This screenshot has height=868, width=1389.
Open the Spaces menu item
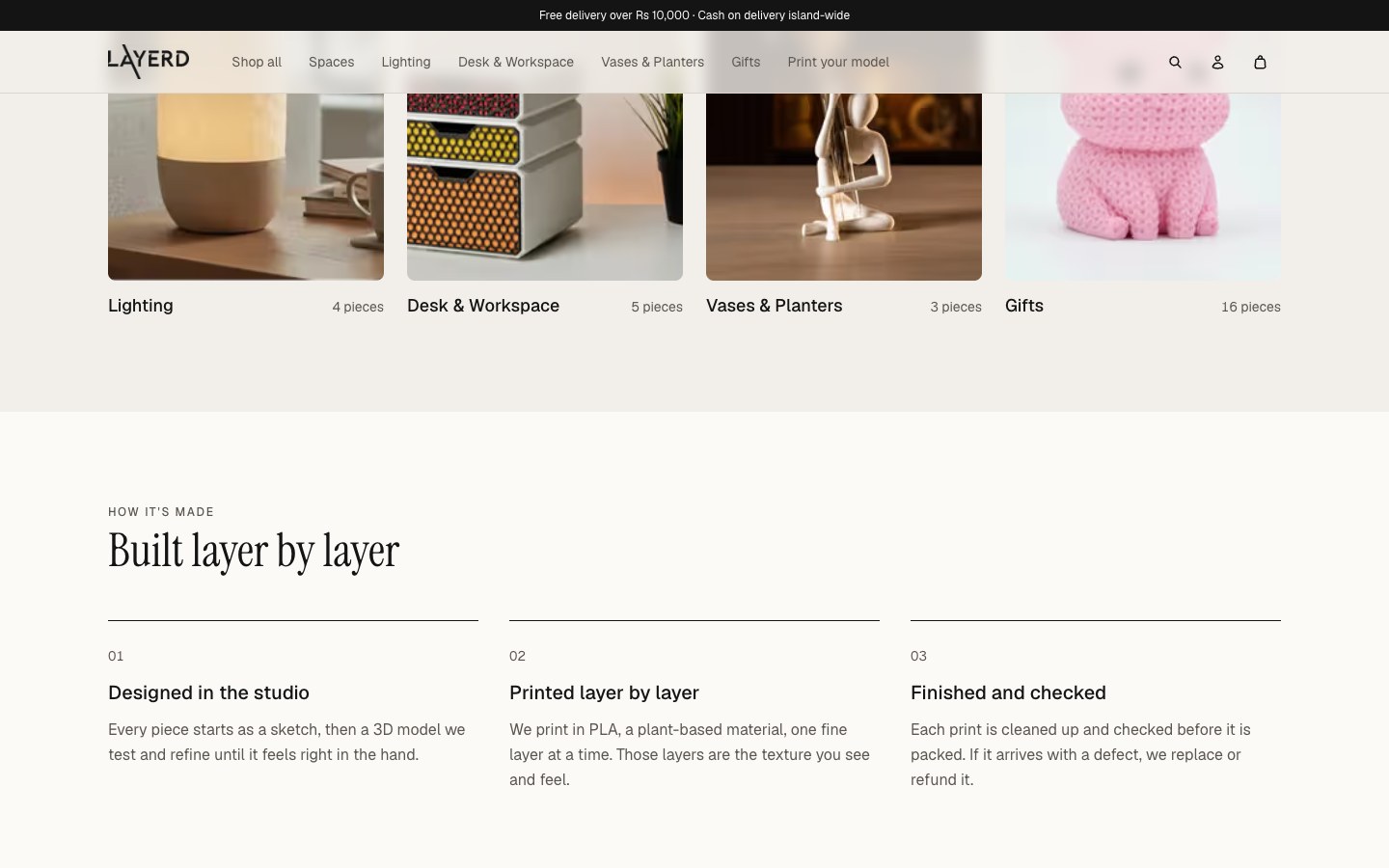click(331, 62)
